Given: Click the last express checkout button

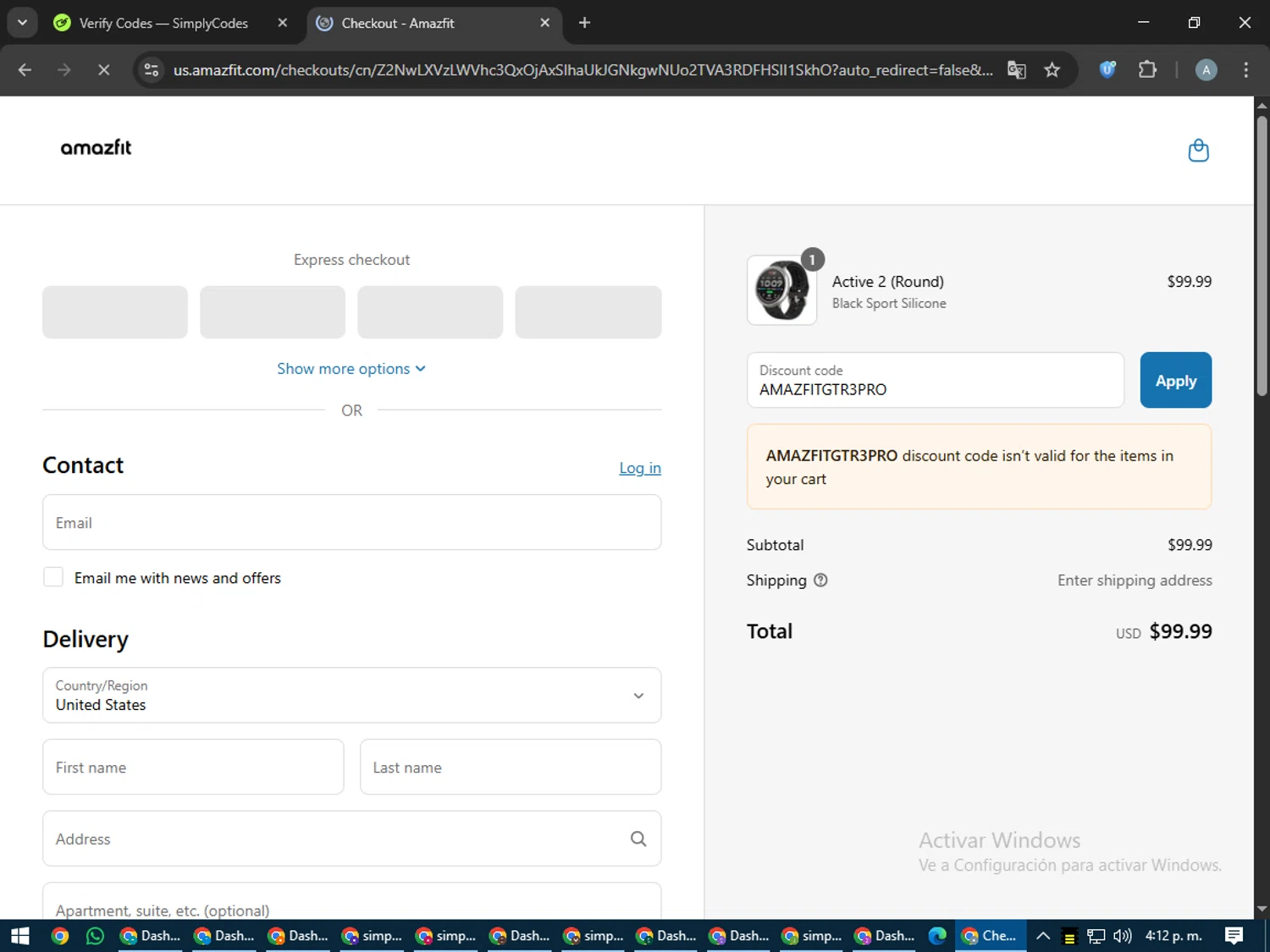Looking at the screenshot, I should pos(588,312).
